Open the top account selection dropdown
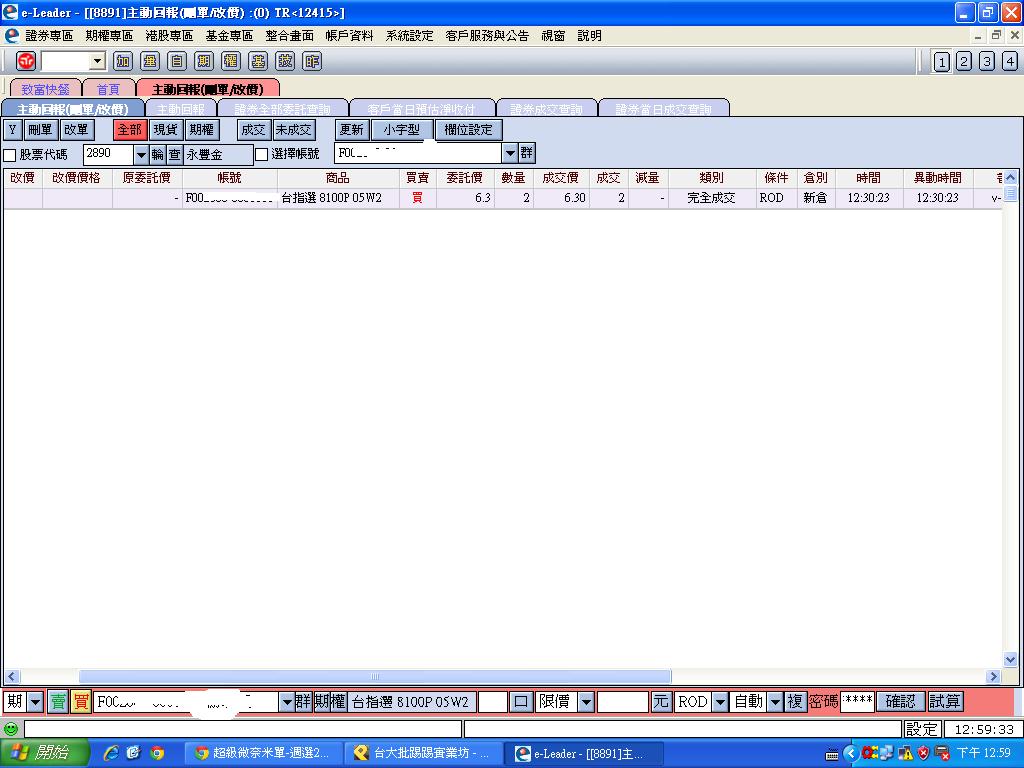The image size is (1024, 768). tap(510, 153)
